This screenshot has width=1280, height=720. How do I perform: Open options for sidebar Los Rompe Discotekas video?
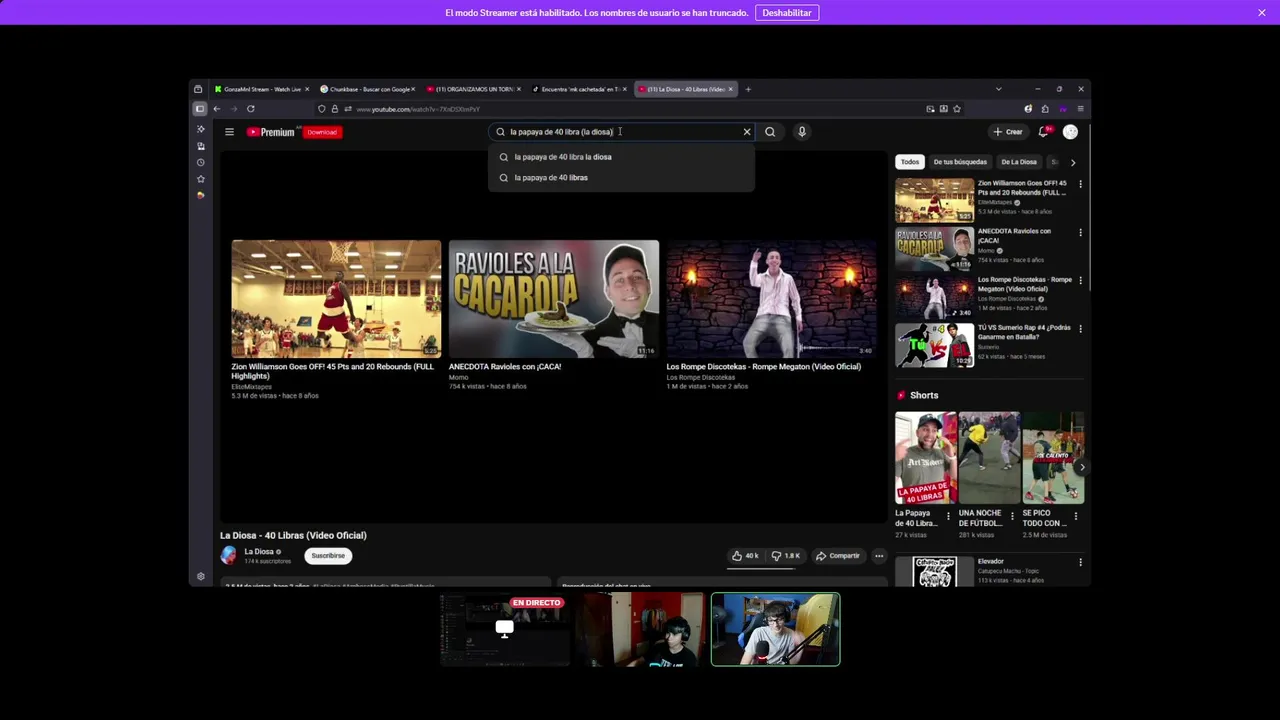(x=1080, y=280)
